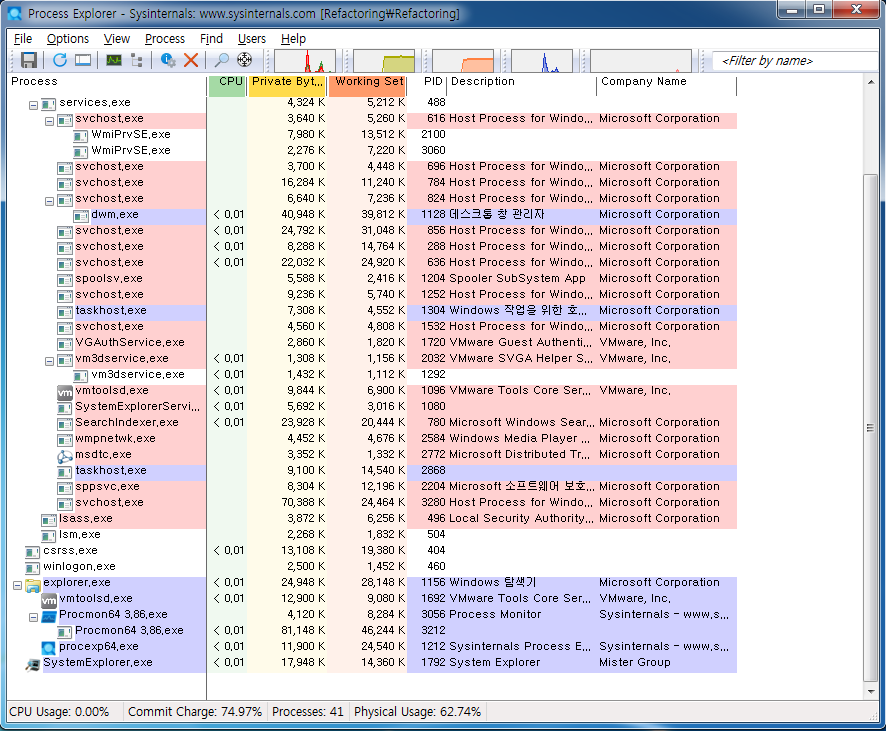Viewport: 886px width, 731px height.
Task: Click the vertical scrollbar up arrow
Action: 871,82
